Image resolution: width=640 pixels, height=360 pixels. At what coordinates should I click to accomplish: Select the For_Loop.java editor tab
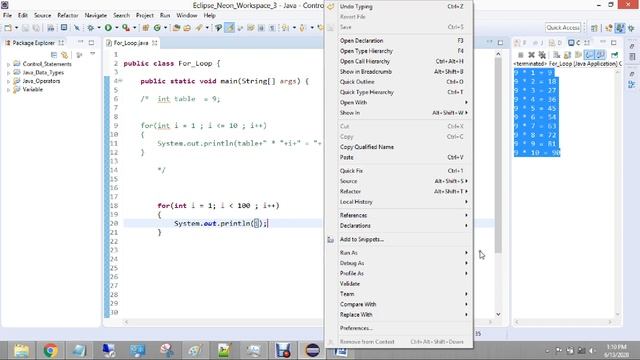click(x=131, y=42)
